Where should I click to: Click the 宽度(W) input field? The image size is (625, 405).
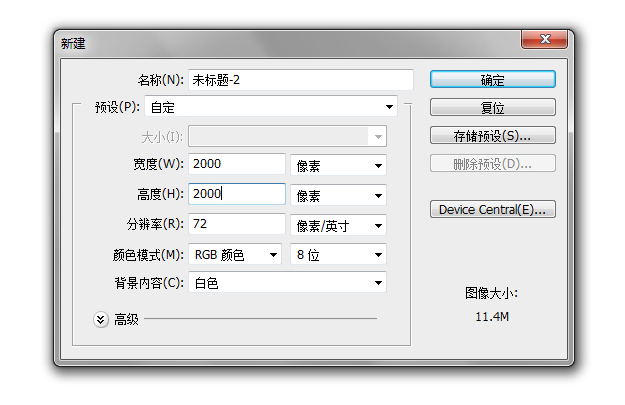(237, 164)
